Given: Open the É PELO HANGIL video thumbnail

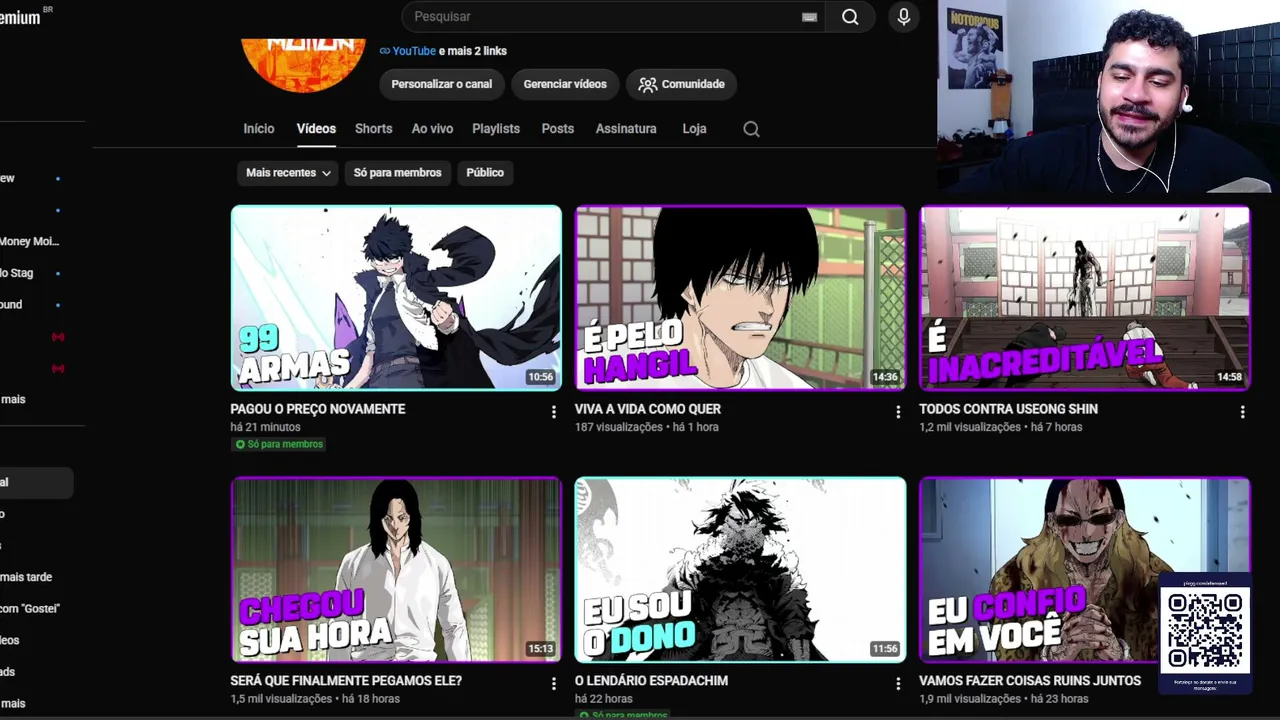Looking at the screenshot, I should (740, 298).
